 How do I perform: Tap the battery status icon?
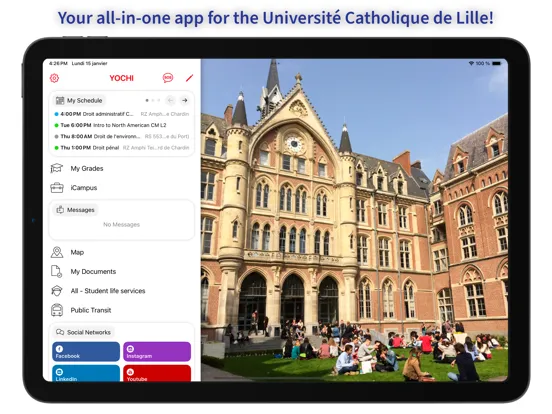496,63
